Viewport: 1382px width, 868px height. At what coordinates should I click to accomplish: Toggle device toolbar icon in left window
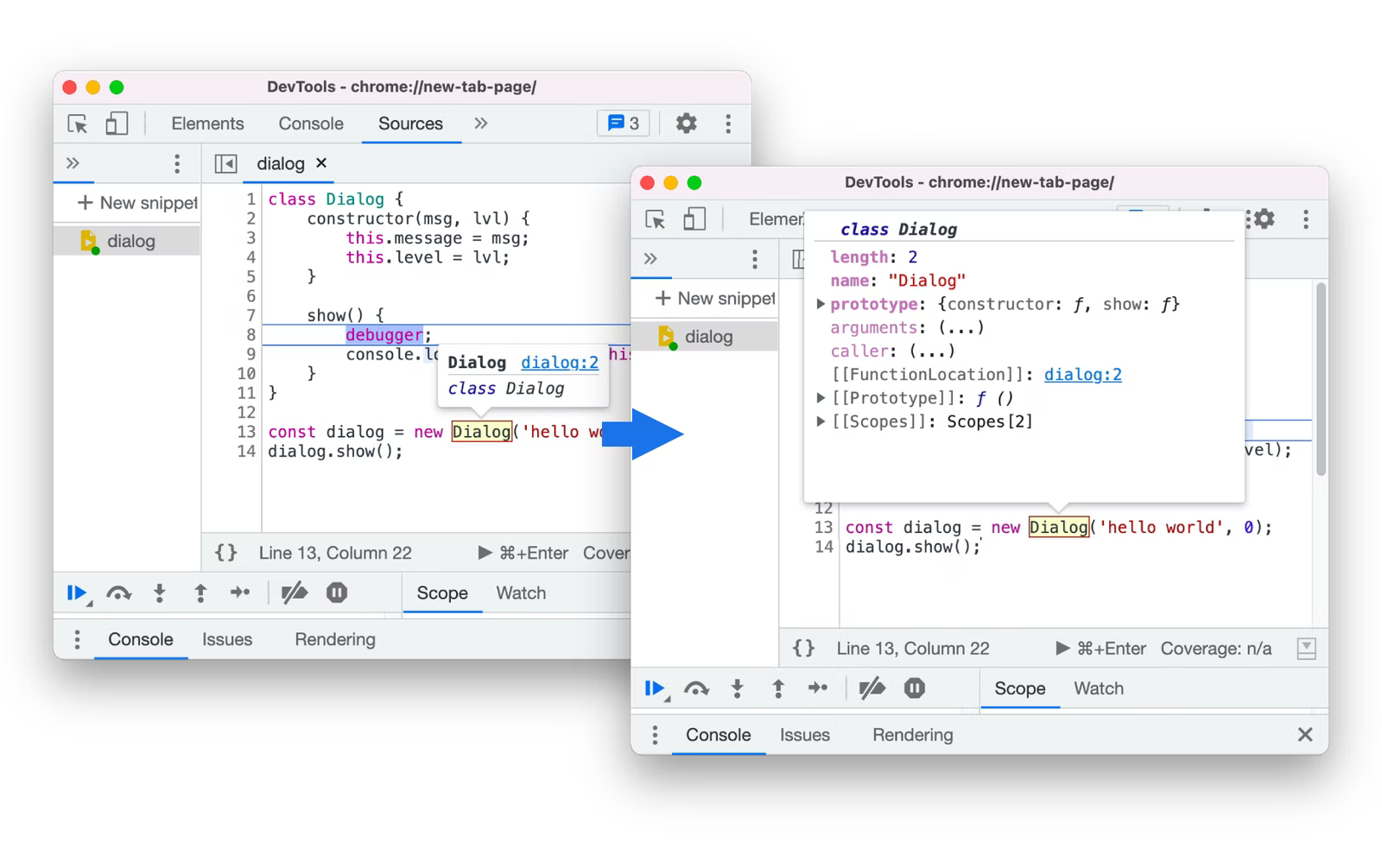117,124
